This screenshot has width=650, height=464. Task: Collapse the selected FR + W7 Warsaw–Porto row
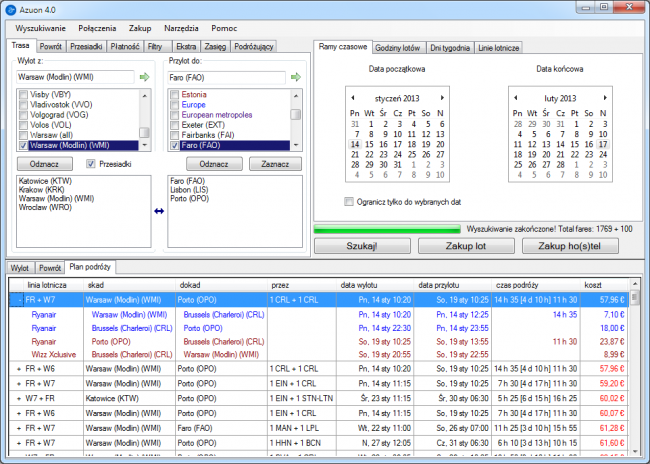pos(19,299)
